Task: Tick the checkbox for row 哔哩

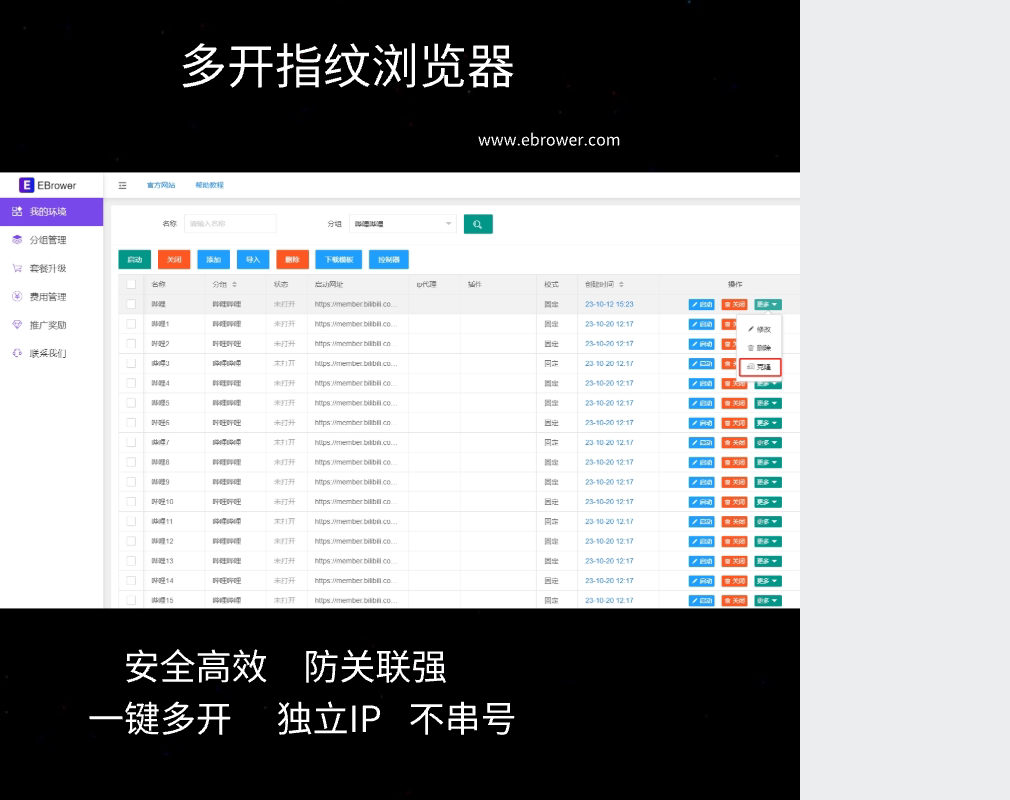Action: (131, 304)
